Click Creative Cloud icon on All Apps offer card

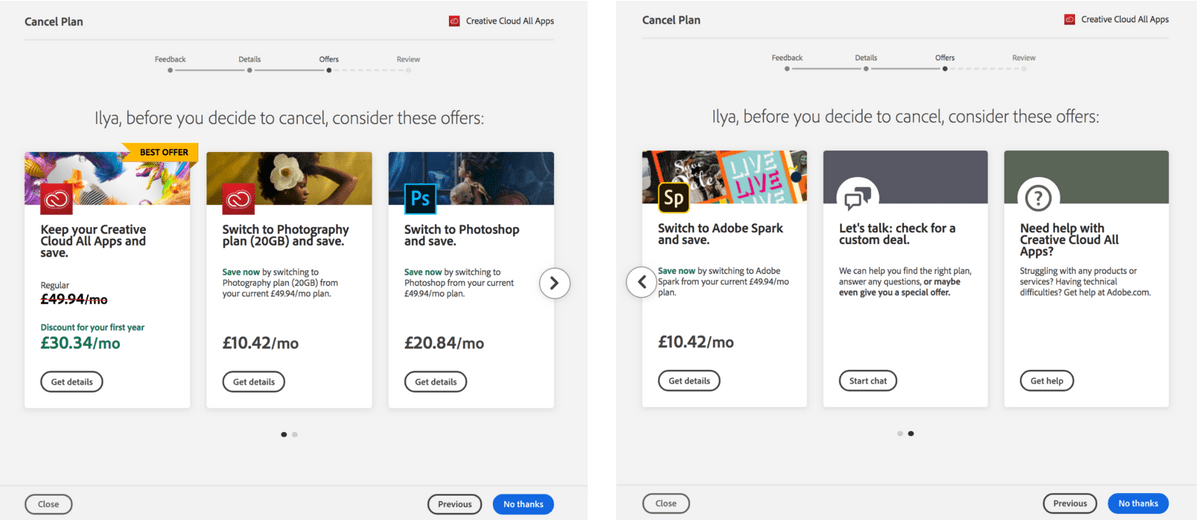[x=57, y=198]
